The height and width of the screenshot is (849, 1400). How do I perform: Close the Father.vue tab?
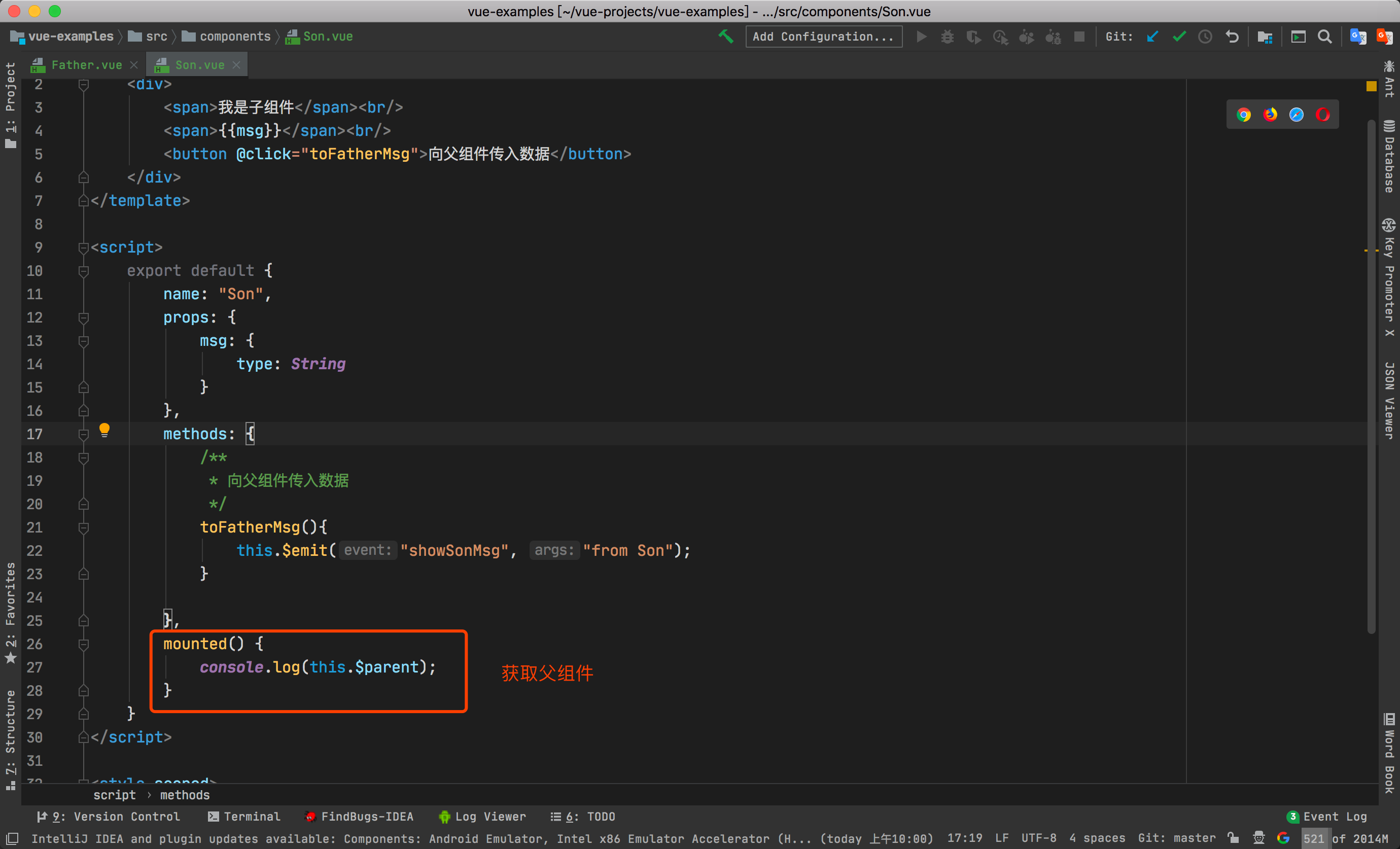click(x=134, y=65)
